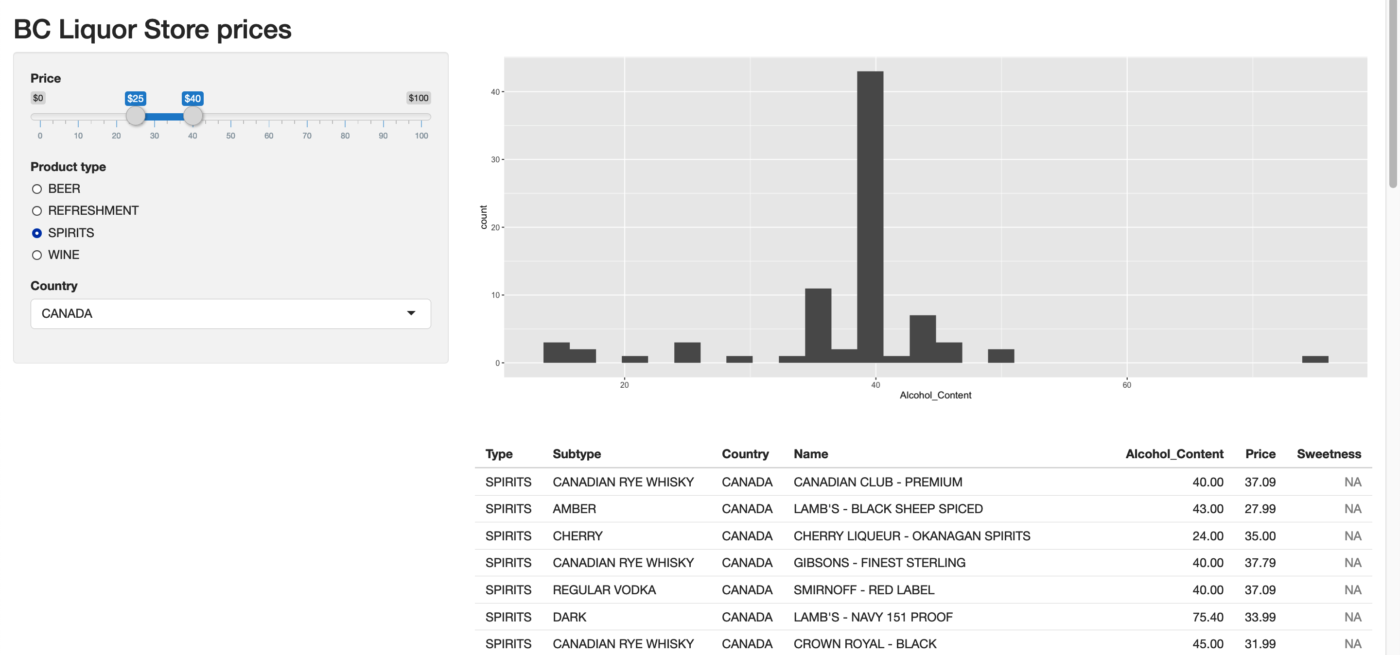The image size is (1400, 655).
Task: Click the Alcohol_Content table column header
Action: coord(1174,454)
